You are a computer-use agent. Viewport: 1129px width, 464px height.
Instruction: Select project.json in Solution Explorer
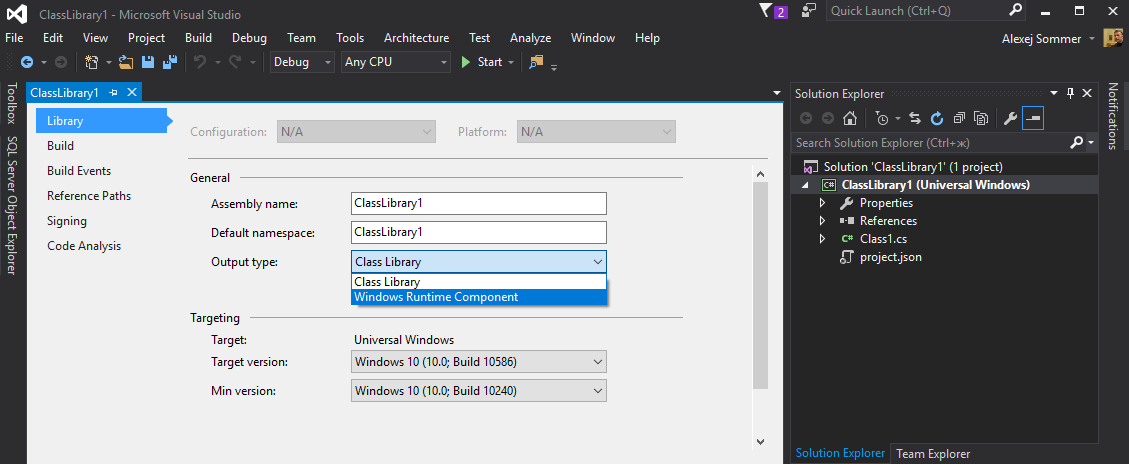point(890,257)
